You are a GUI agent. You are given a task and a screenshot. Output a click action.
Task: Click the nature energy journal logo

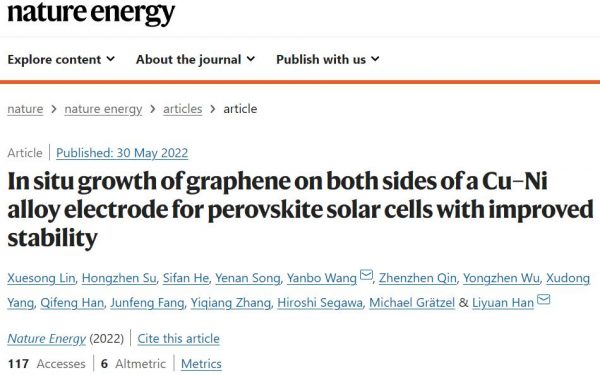tap(91, 12)
